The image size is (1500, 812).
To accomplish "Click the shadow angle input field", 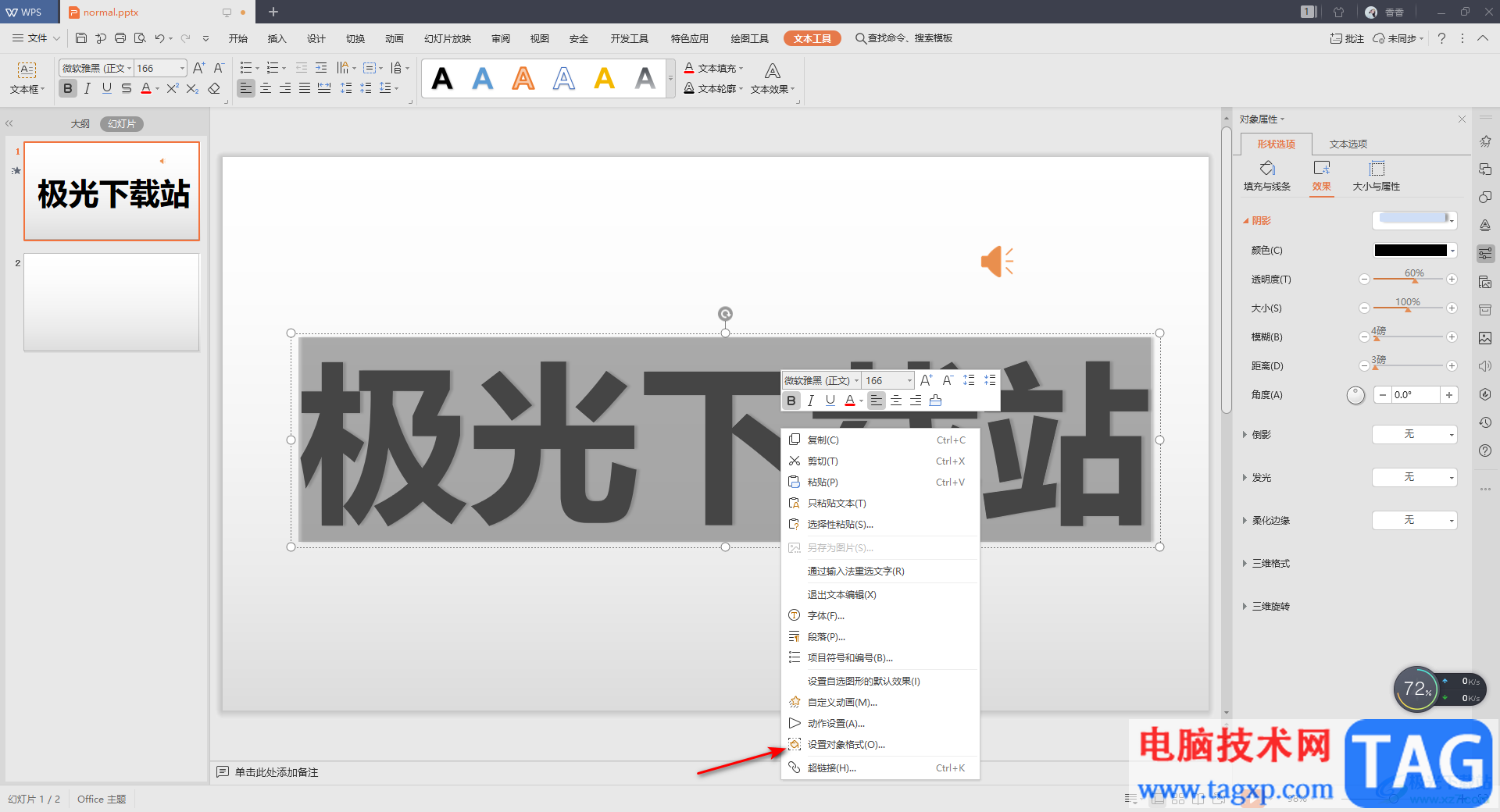I will tap(1416, 395).
